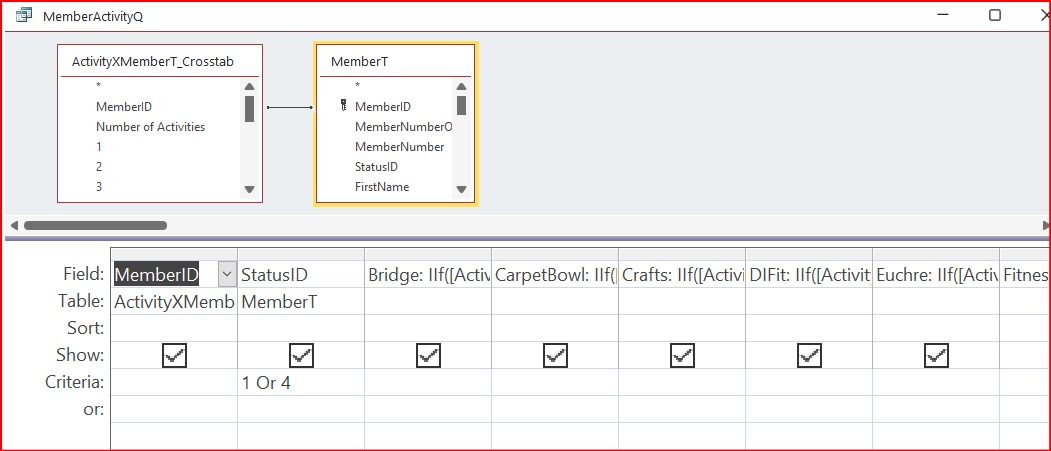Click the join line between the tables
1051x451 pixels.
tap(290, 107)
